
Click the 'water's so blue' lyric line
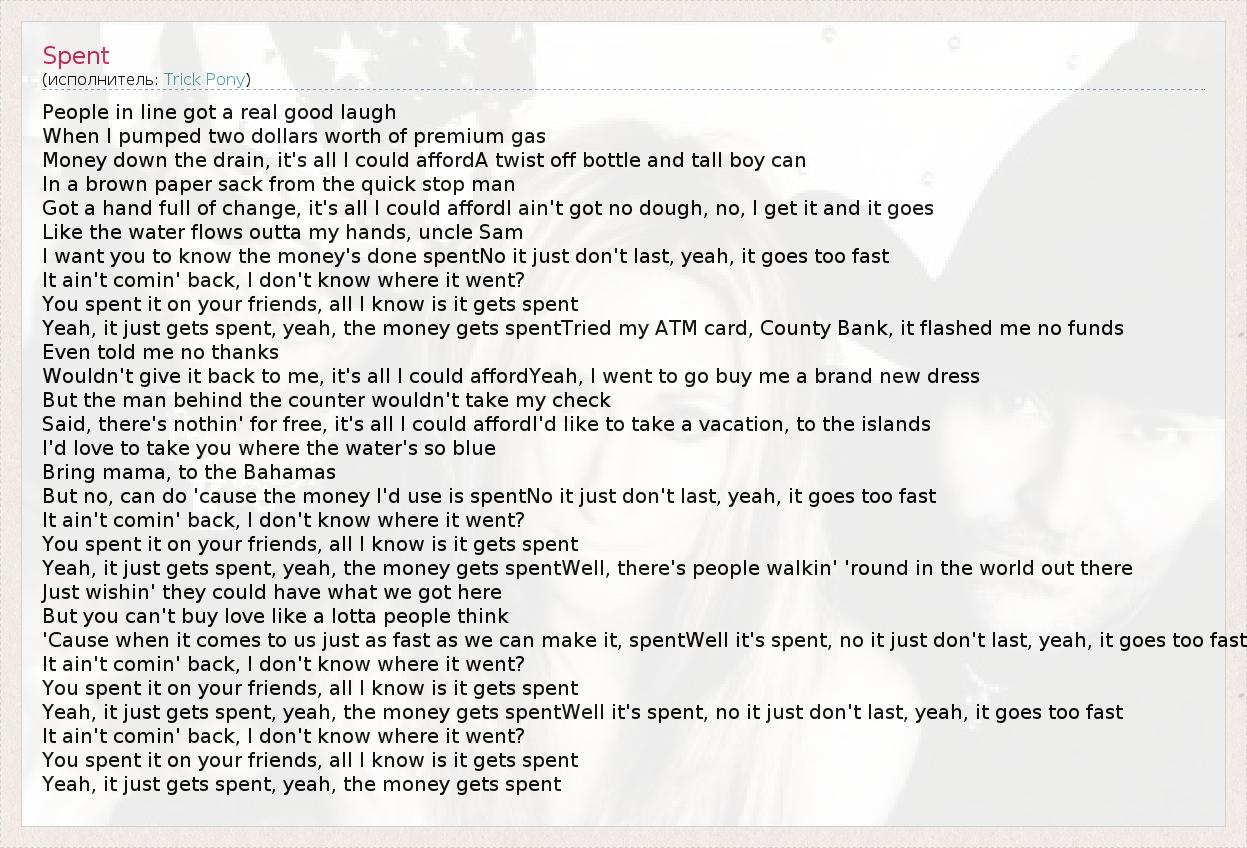point(269,448)
